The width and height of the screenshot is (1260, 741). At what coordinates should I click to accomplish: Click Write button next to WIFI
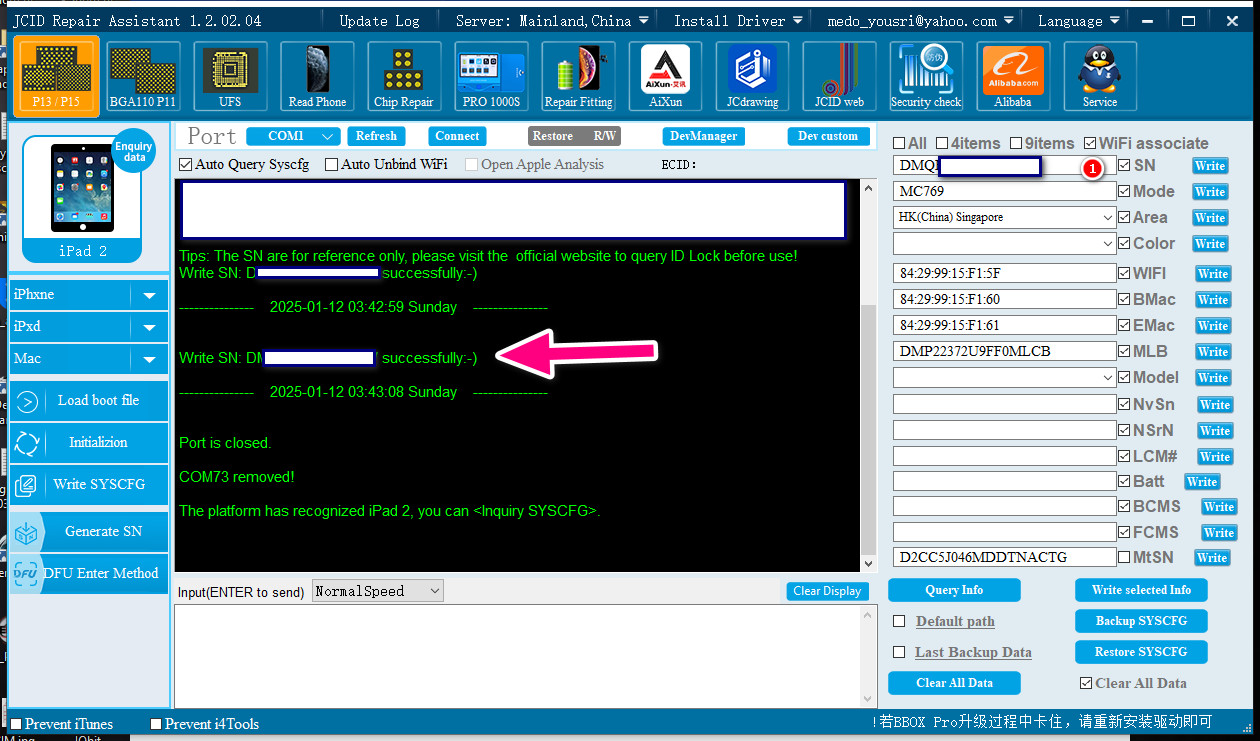tap(1213, 274)
